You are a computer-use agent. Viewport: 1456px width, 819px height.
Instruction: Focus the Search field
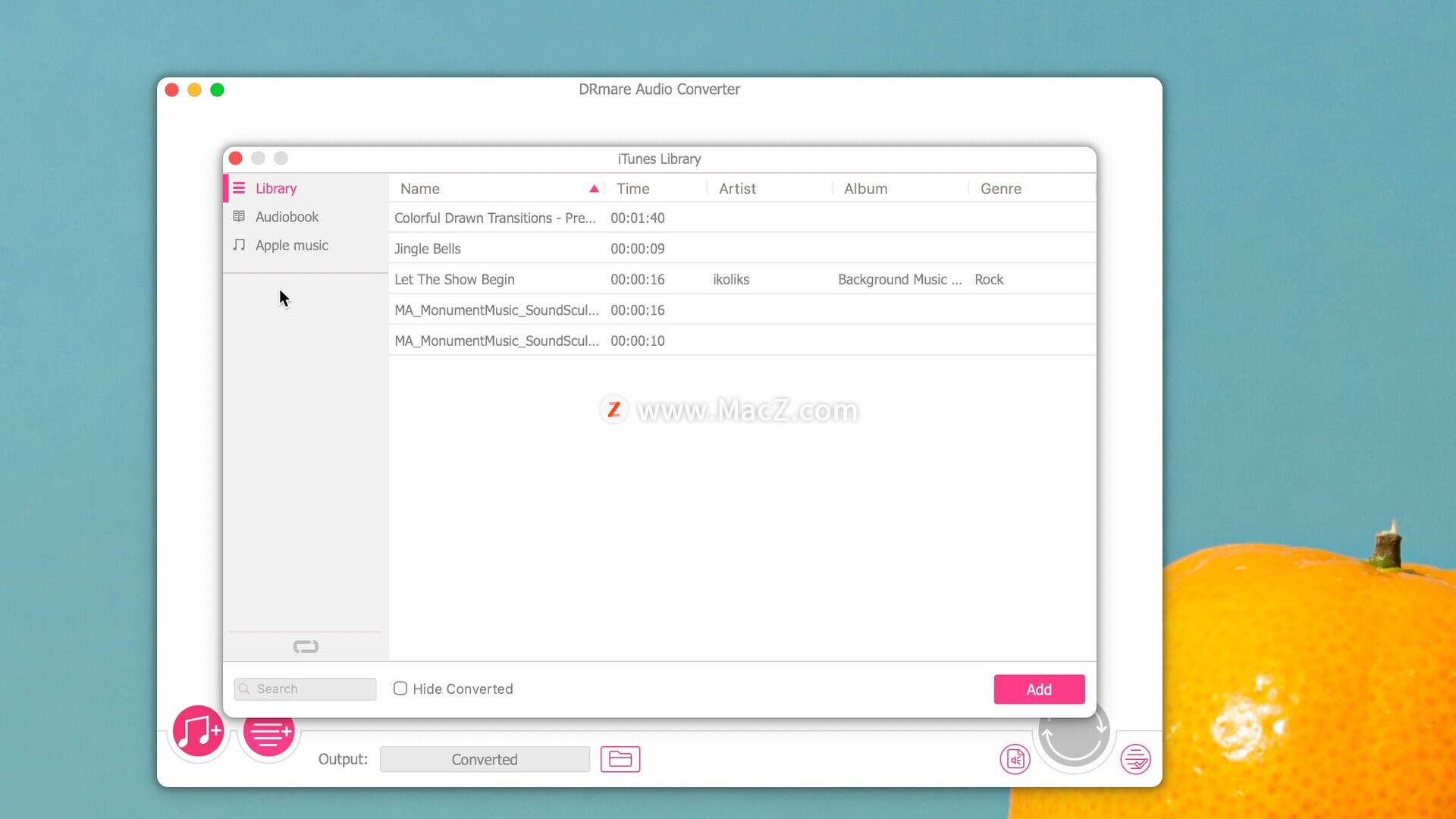pos(306,689)
